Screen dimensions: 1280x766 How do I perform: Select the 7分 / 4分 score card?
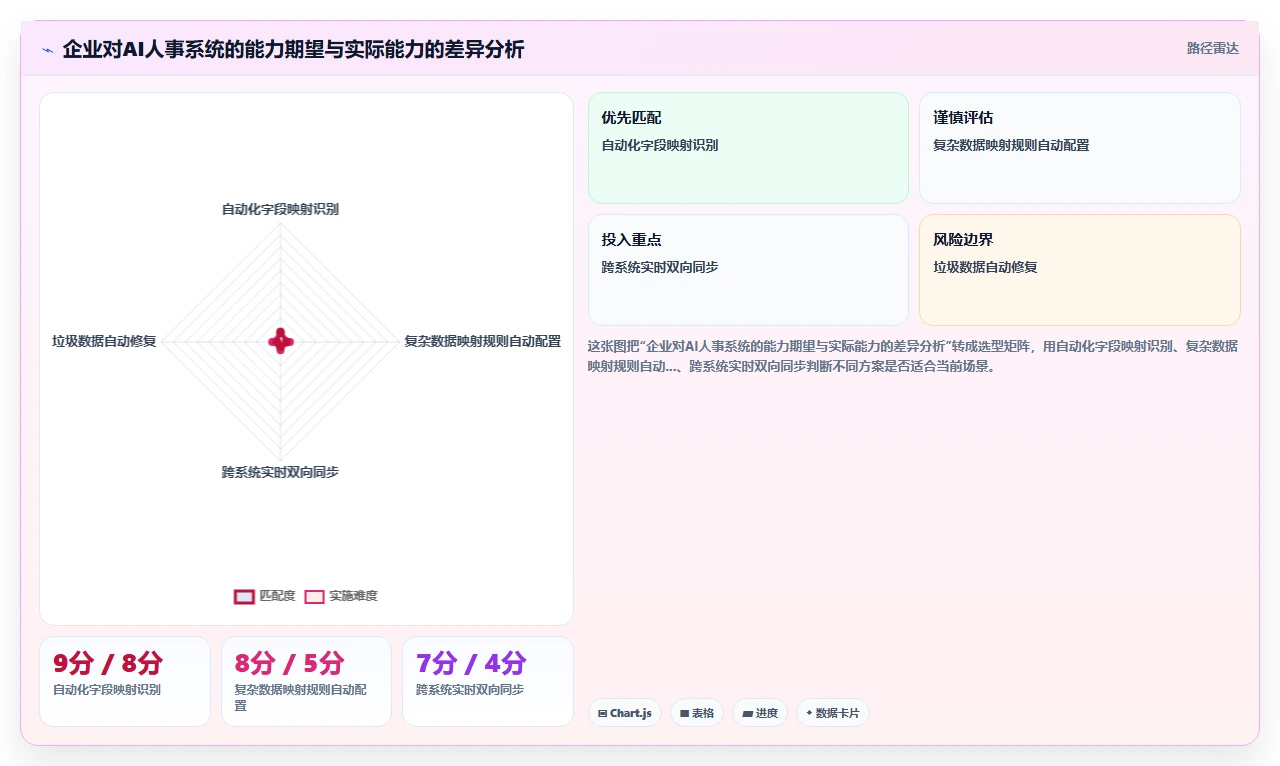(488, 681)
